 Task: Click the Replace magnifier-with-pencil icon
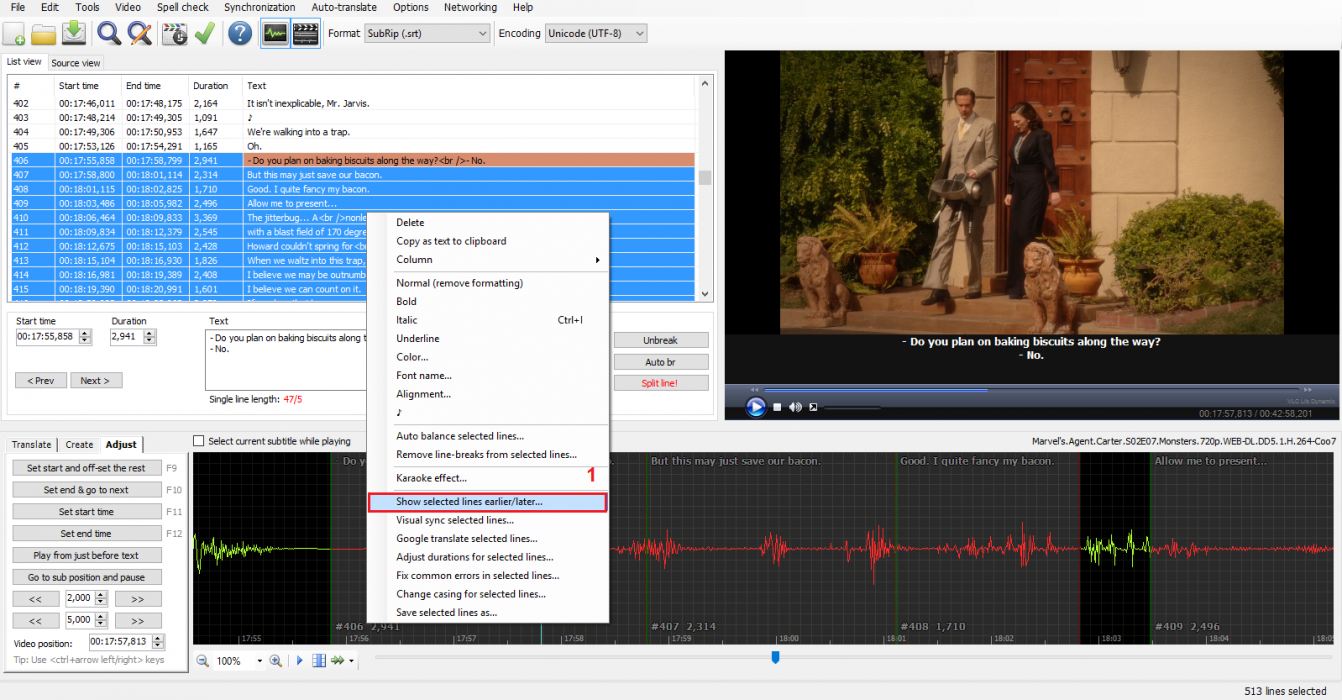tap(140, 34)
